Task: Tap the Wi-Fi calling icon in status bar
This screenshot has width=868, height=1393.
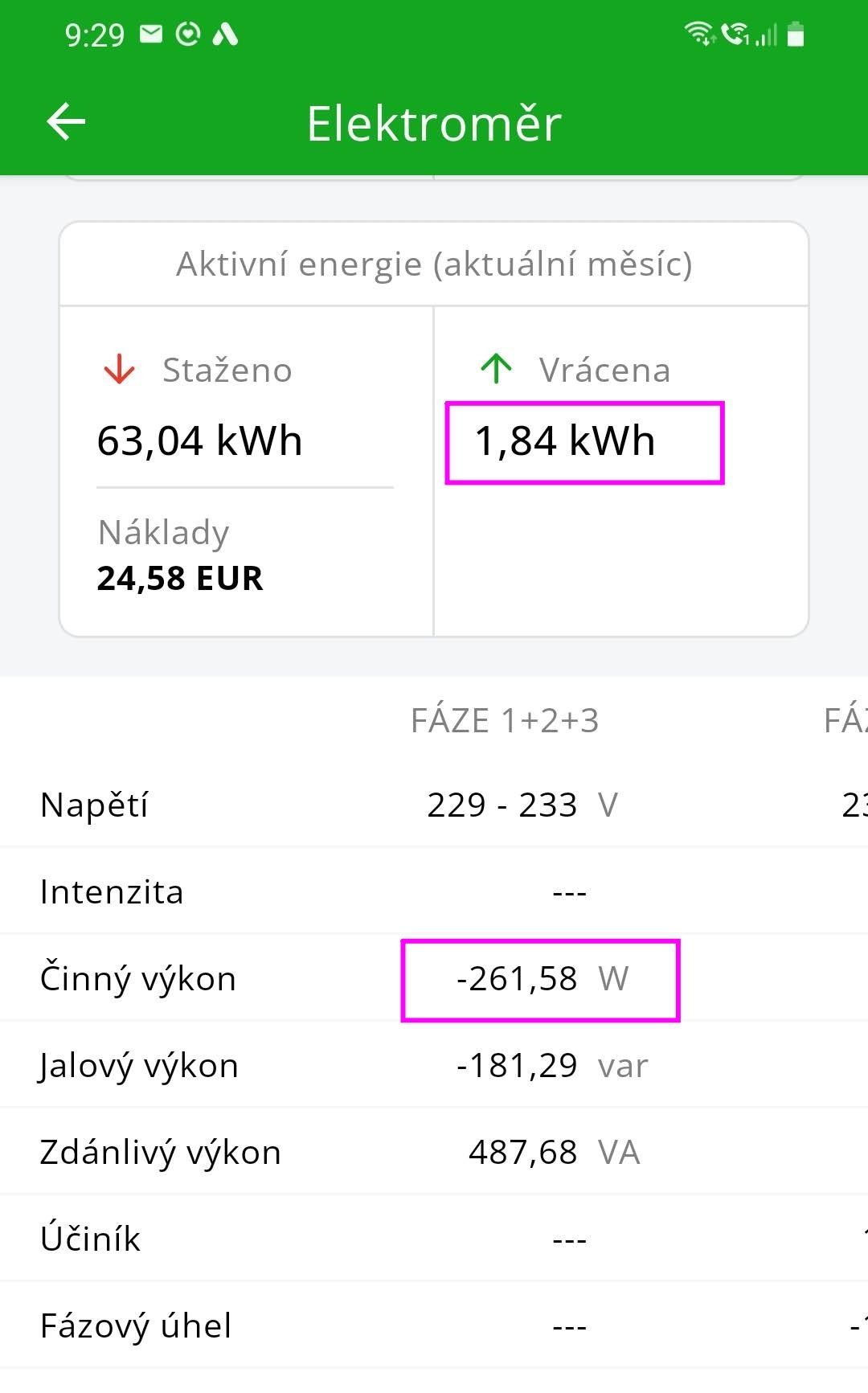Action: [735, 34]
